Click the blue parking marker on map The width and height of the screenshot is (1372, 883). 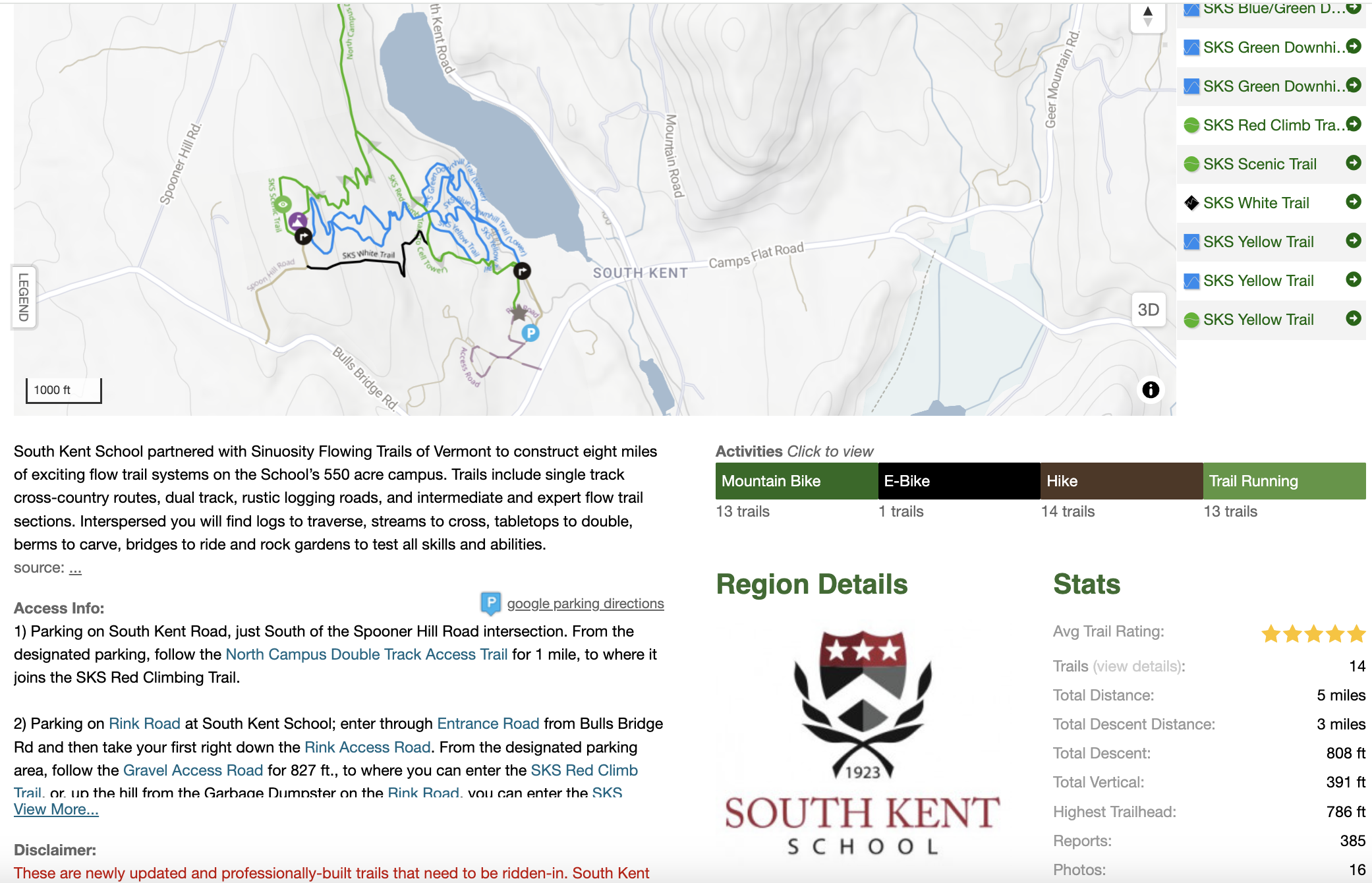pyautogui.click(x=530, y=333)
